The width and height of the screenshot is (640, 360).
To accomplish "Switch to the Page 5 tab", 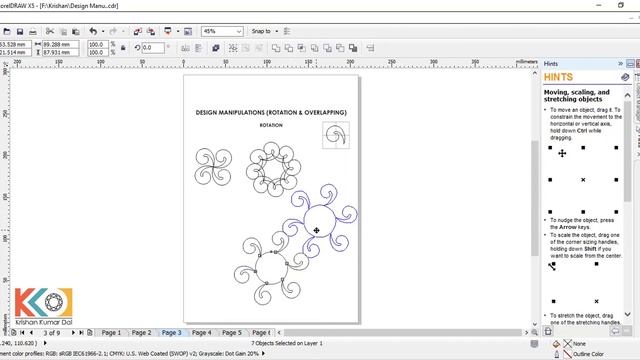I will coord(232,333).
